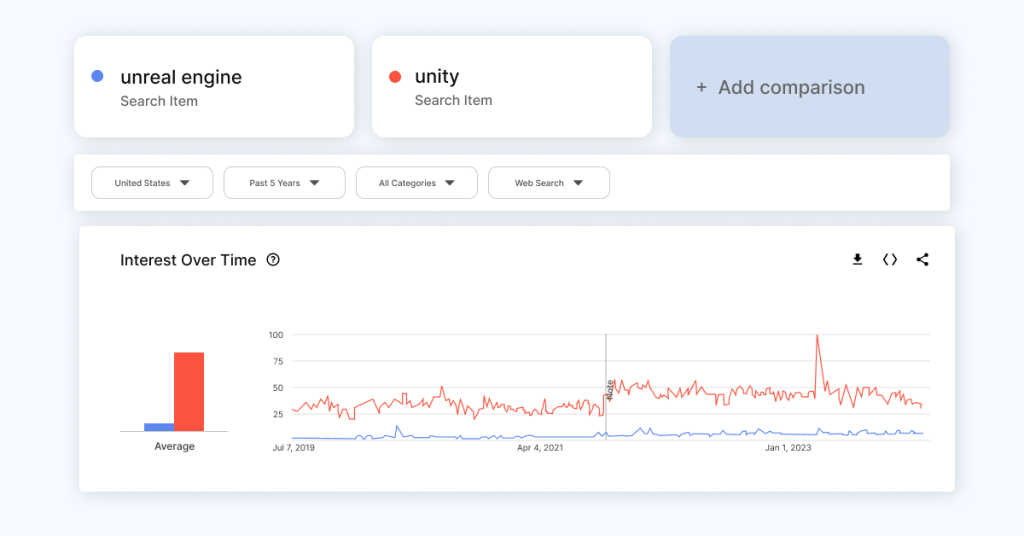Click help icon beside Interest Over Time
Image resolution: width=1024 pixels, height=536 pixels.
(x=273, y=260)
